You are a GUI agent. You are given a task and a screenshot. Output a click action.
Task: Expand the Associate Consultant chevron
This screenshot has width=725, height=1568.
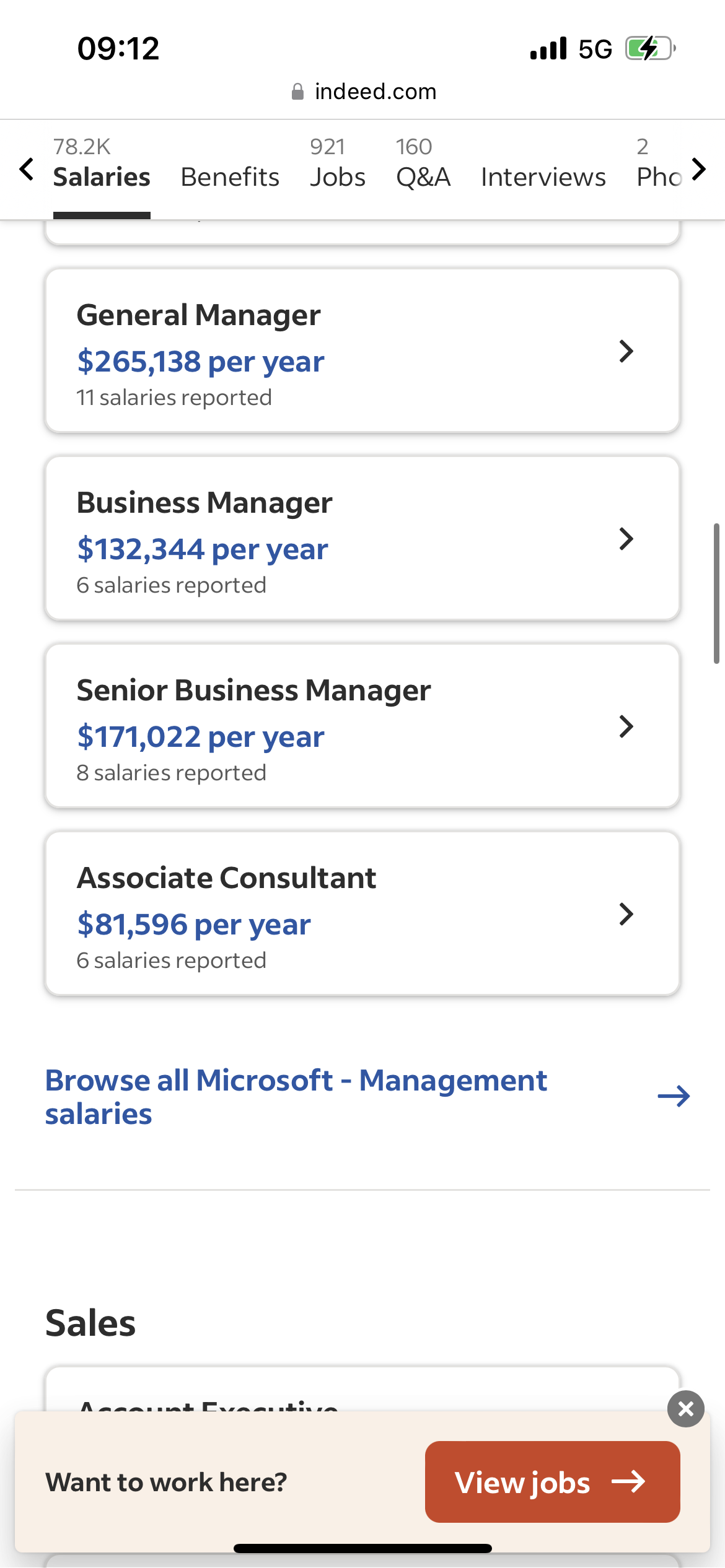626,914
